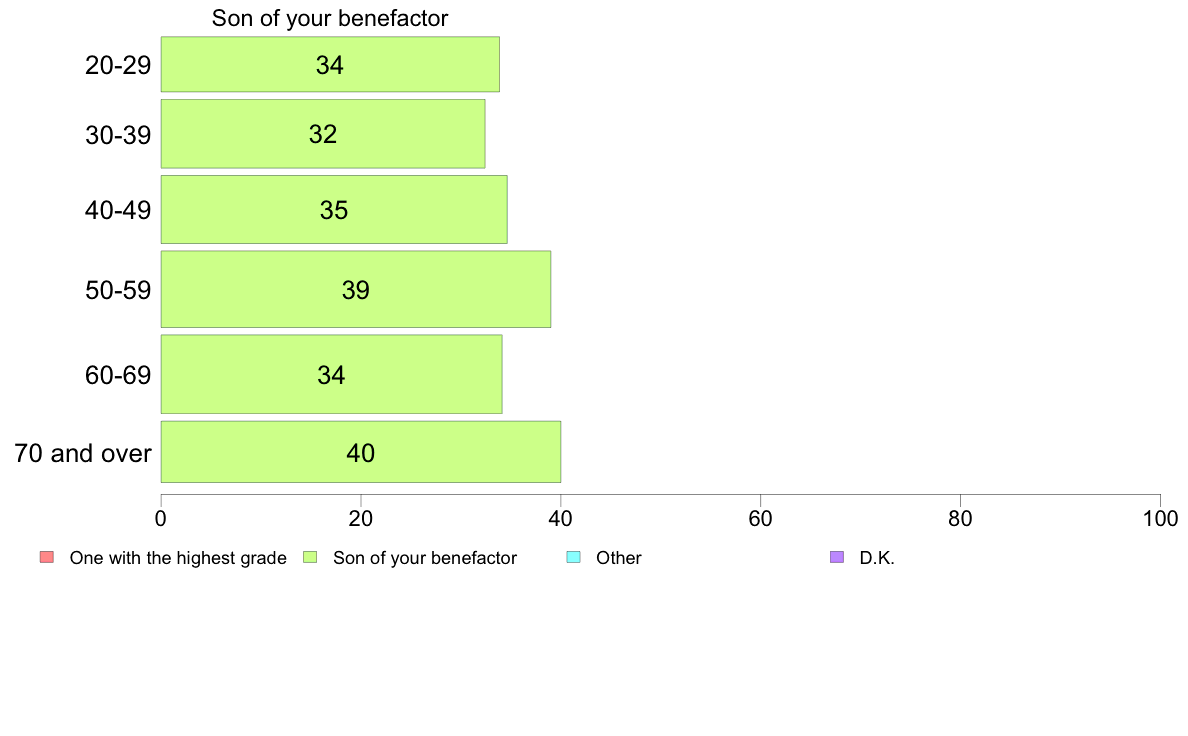Click the '70 and over' axis label
Screen dimensions: 1188x736
click(x=83, y=454)
